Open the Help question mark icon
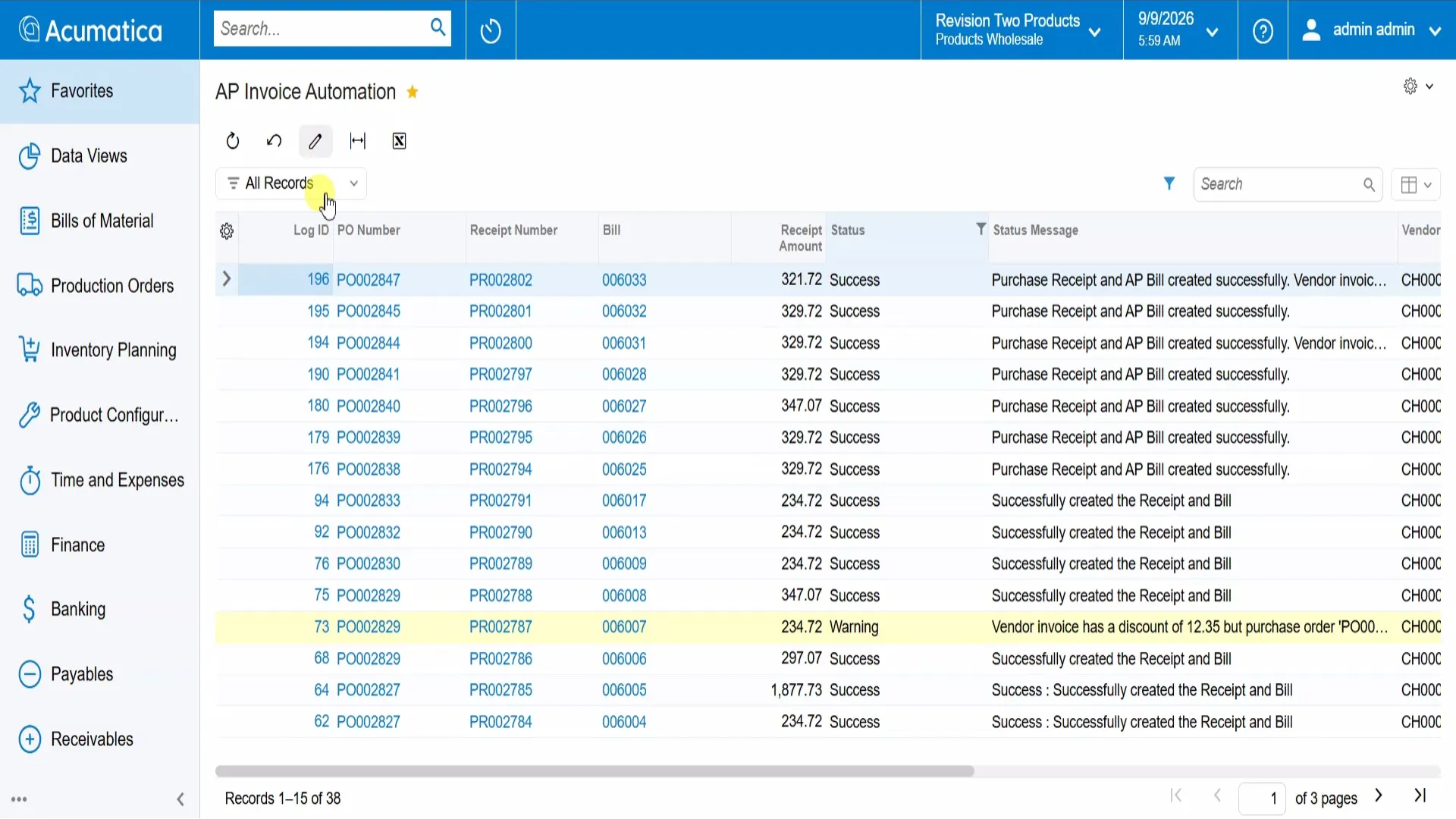Image resolution: width=1456 pixels, height=819 pixels. point(1263,31)
